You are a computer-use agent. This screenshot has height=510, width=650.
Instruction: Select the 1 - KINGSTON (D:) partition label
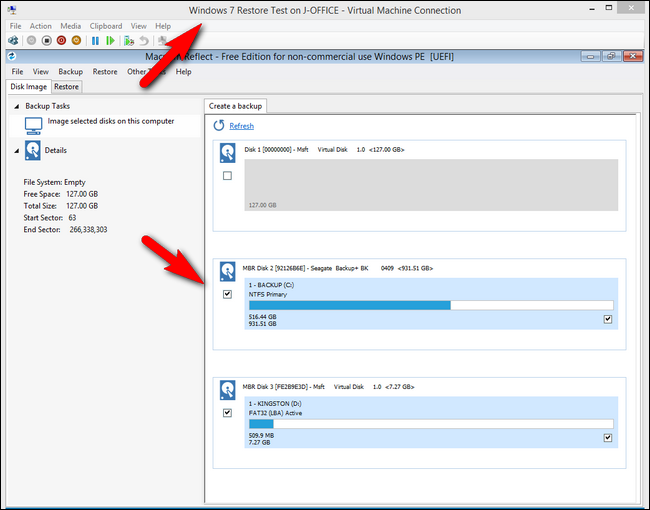click(x=275, y=403)
